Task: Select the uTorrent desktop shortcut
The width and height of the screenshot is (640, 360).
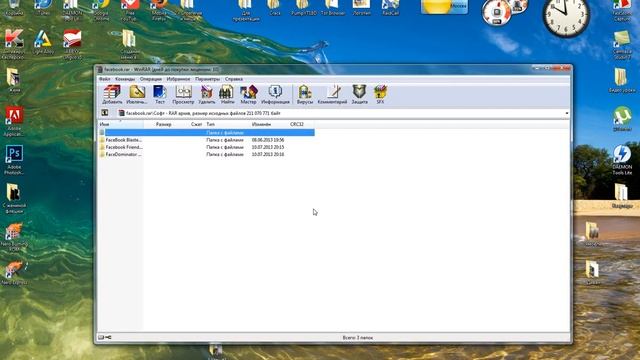Action: 622,119
